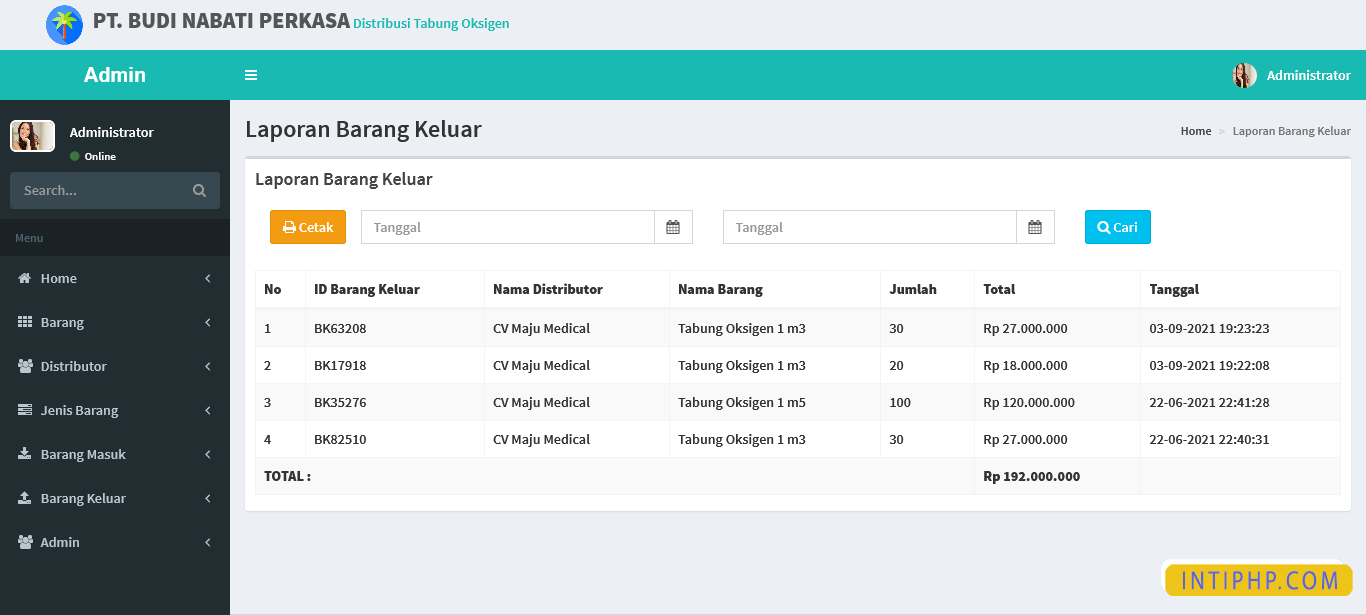Expand the Jenis Barang sidebar chevron

pyautogui.click(x=207, y=410)
